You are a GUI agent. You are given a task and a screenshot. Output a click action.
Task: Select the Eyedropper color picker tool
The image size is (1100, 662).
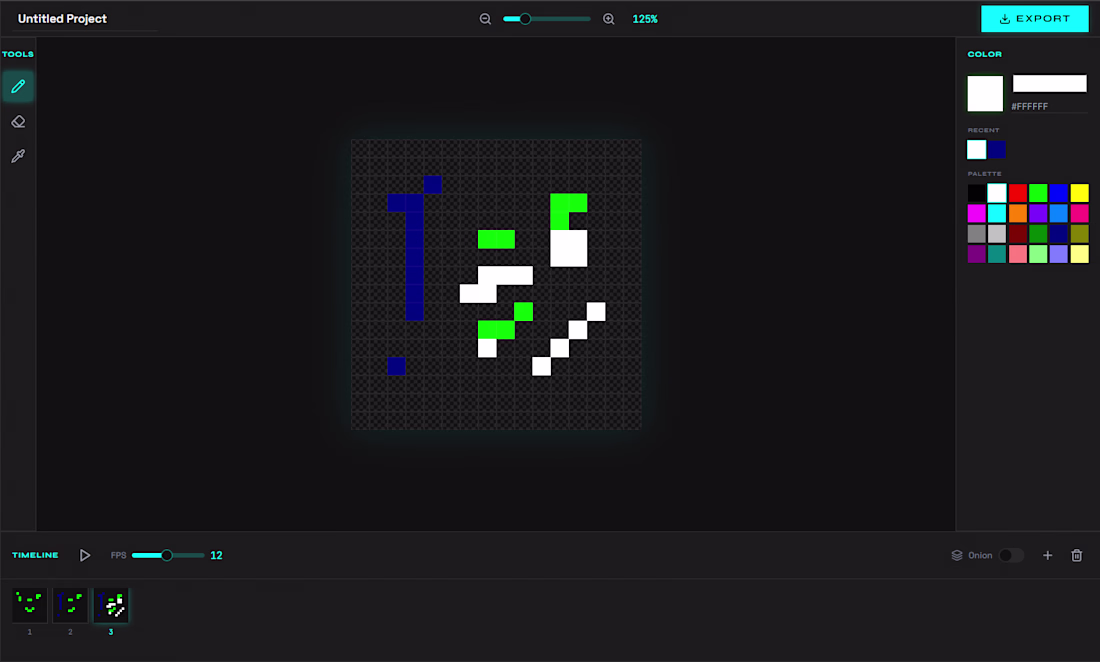tap(18, 156)
